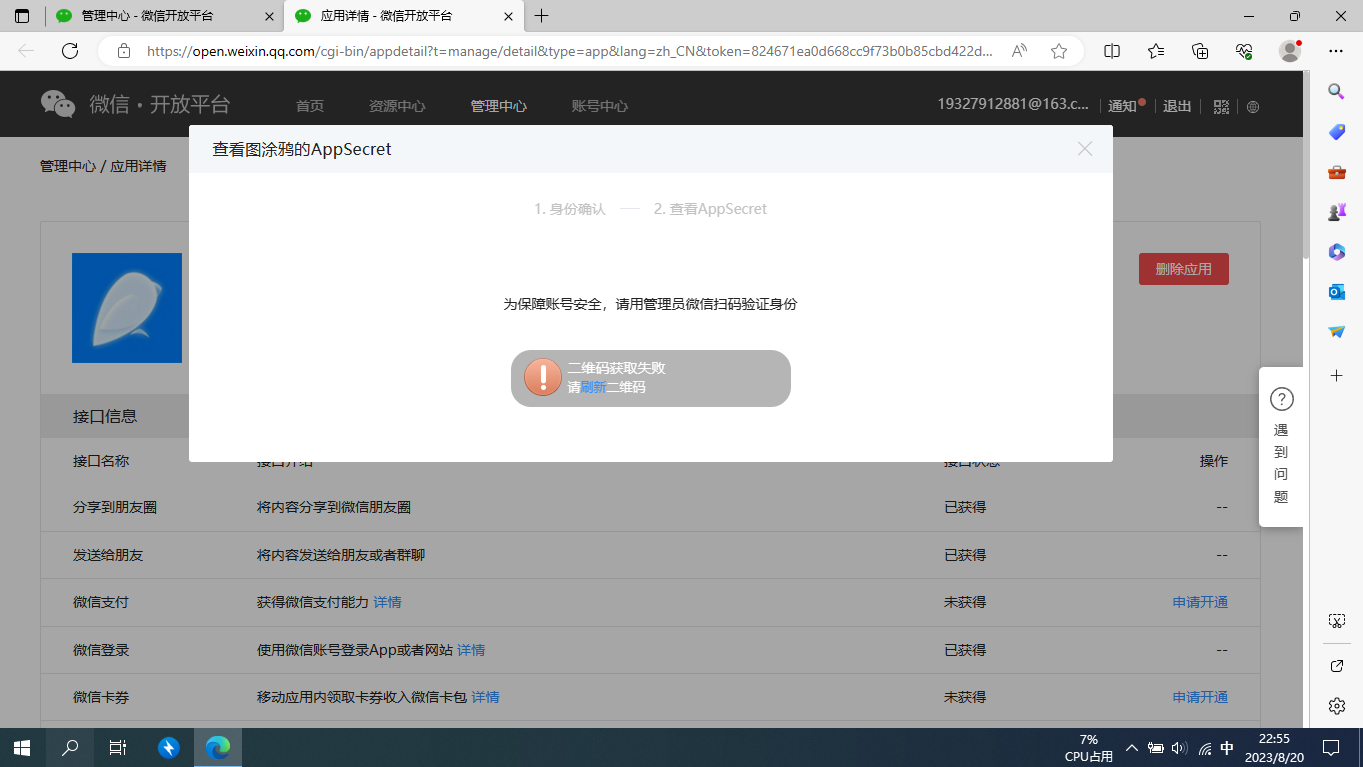Open the sidebar settings gear
Screen dimensions: 1363x767
click(1337, 706)
